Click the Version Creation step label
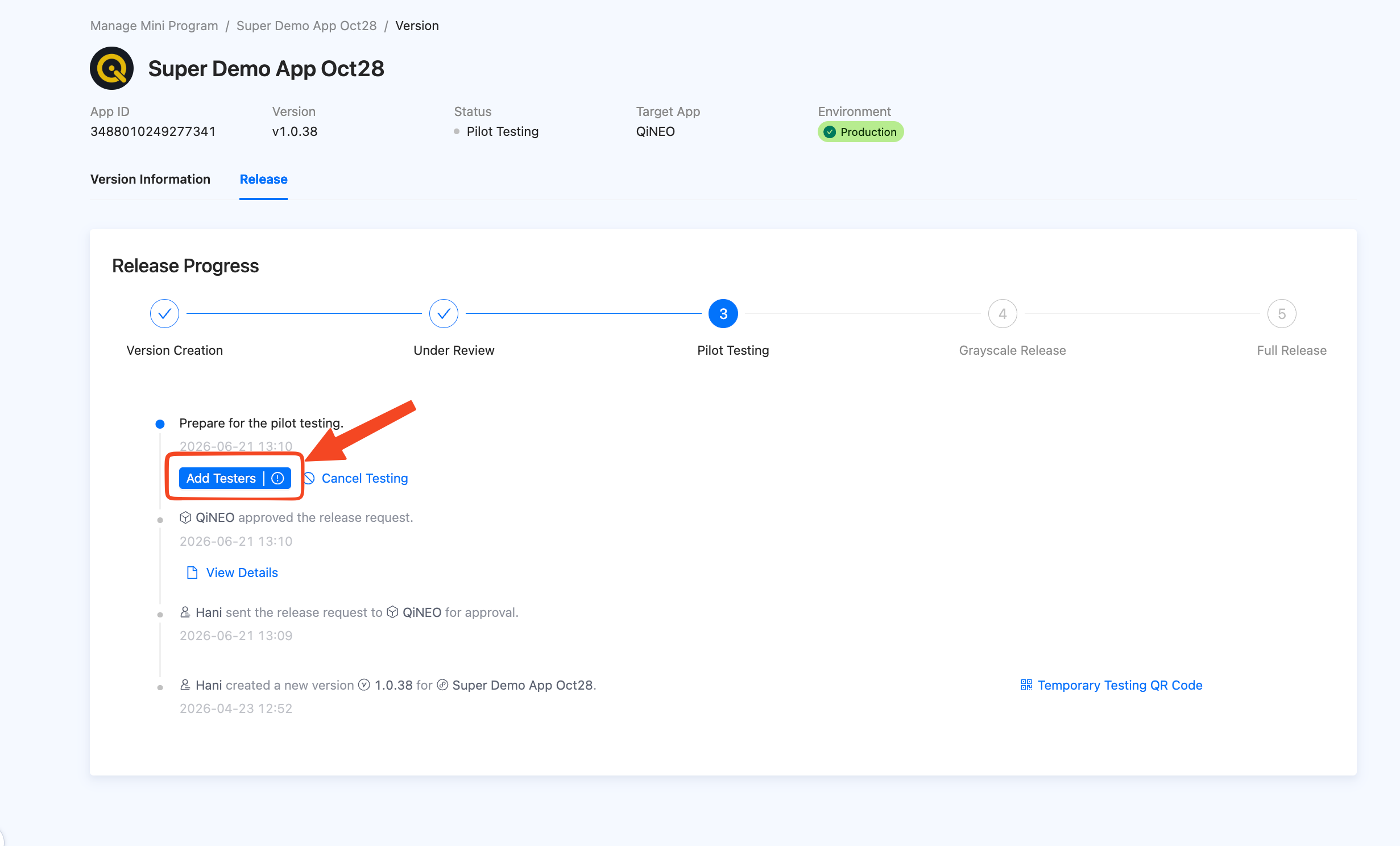Viewport: 1400px width, 846px height. coord(175,350)
